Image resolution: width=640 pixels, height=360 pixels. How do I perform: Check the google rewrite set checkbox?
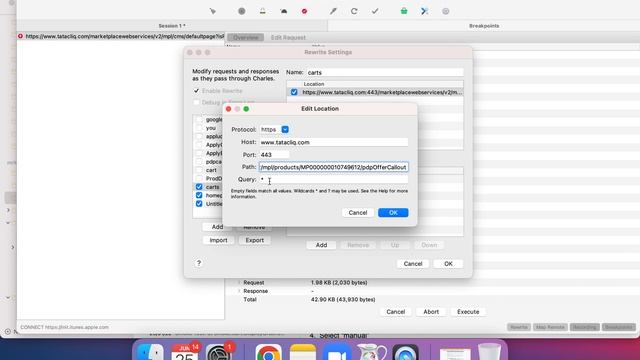point(199,120)
